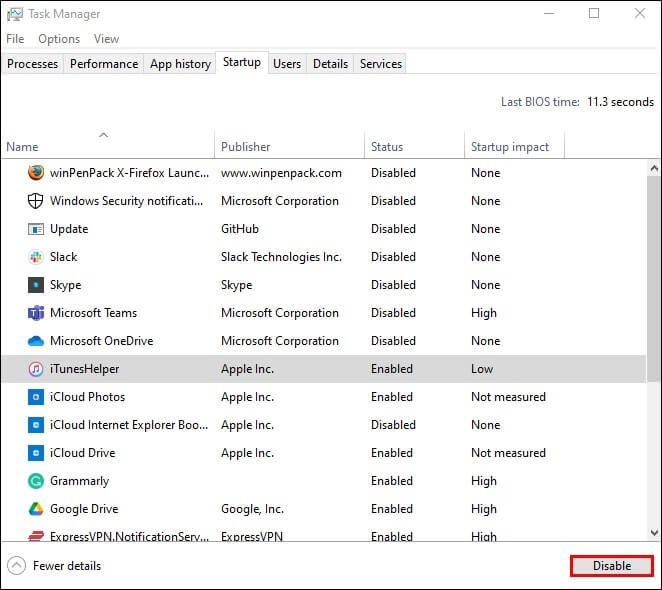Click the ExpressVPN red icon
This screenshot has height=590, width=662.
pyautogui.click(x=36, y=536)
